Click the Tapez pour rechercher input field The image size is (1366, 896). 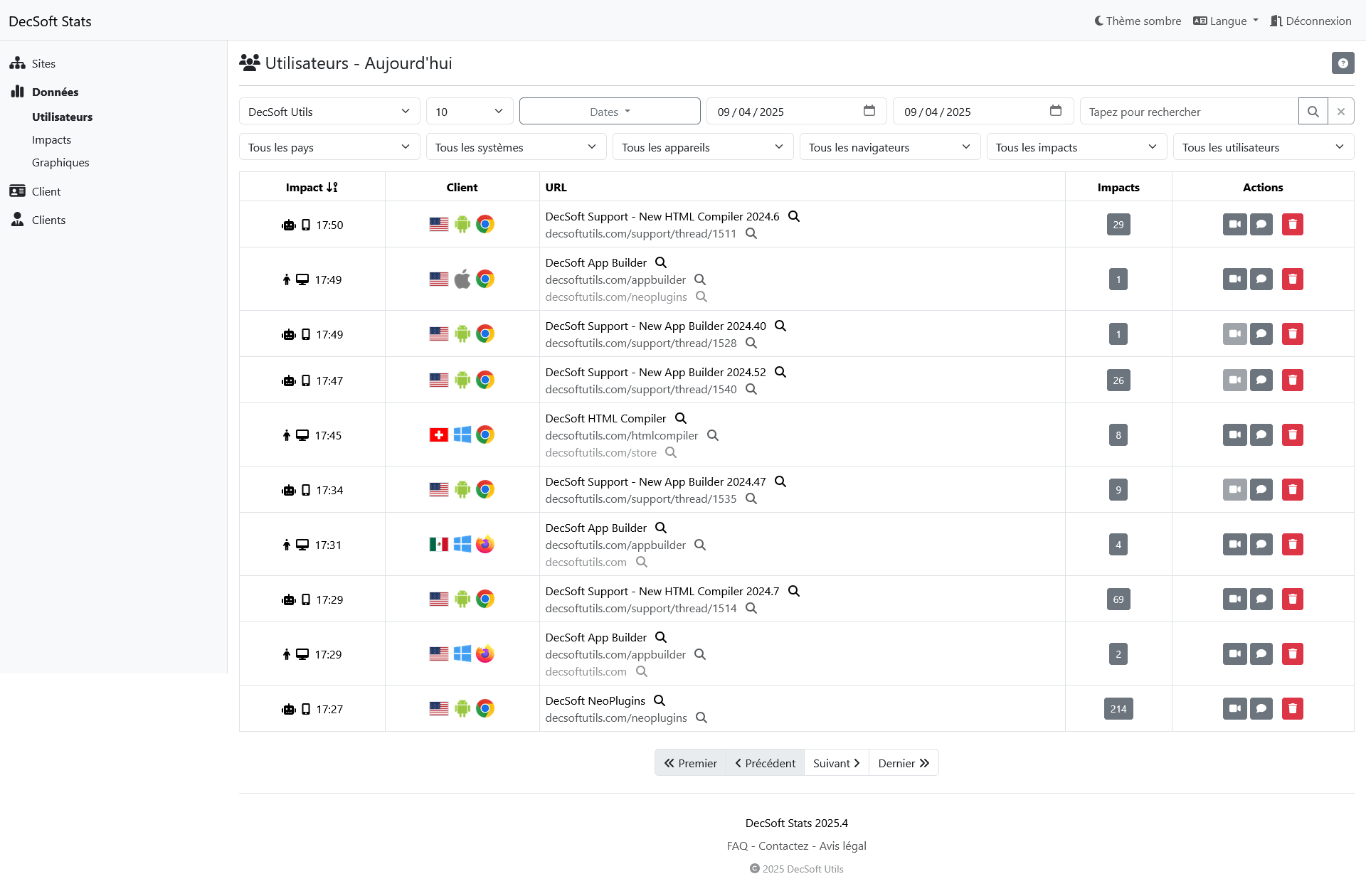click(1188, 111)
